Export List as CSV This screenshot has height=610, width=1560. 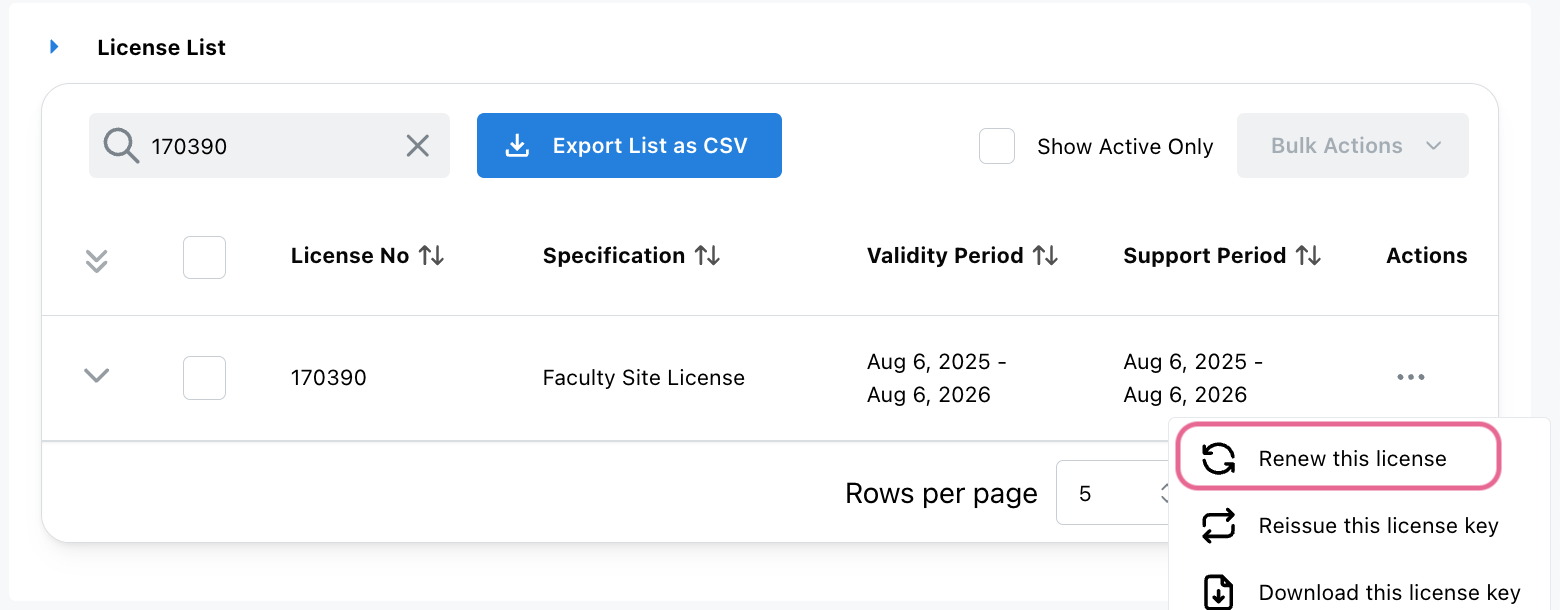coord(629,146)
